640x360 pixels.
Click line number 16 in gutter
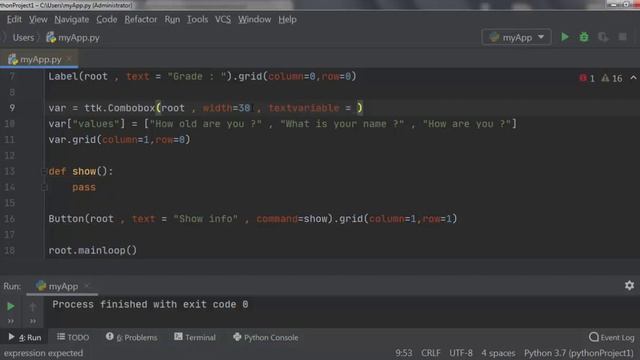click(x=9, y=219)
